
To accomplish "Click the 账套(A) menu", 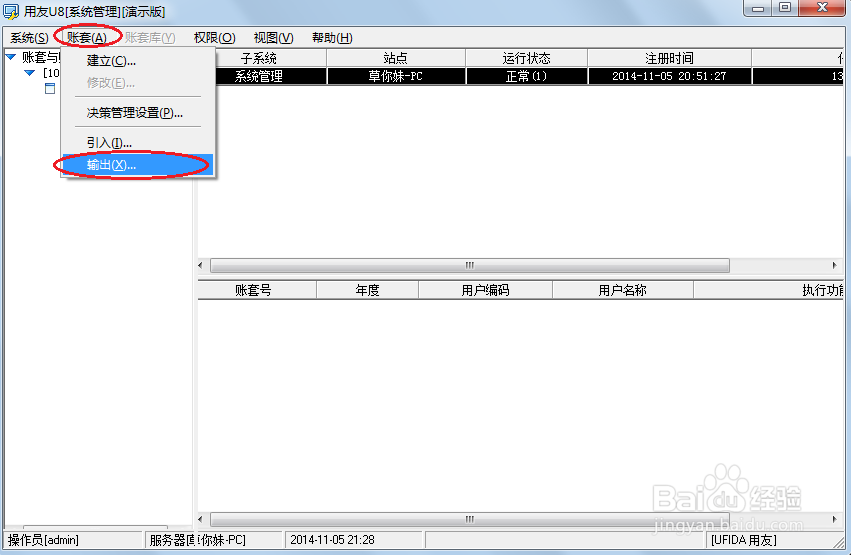I will pyautogui.click(x=87, y=38).
